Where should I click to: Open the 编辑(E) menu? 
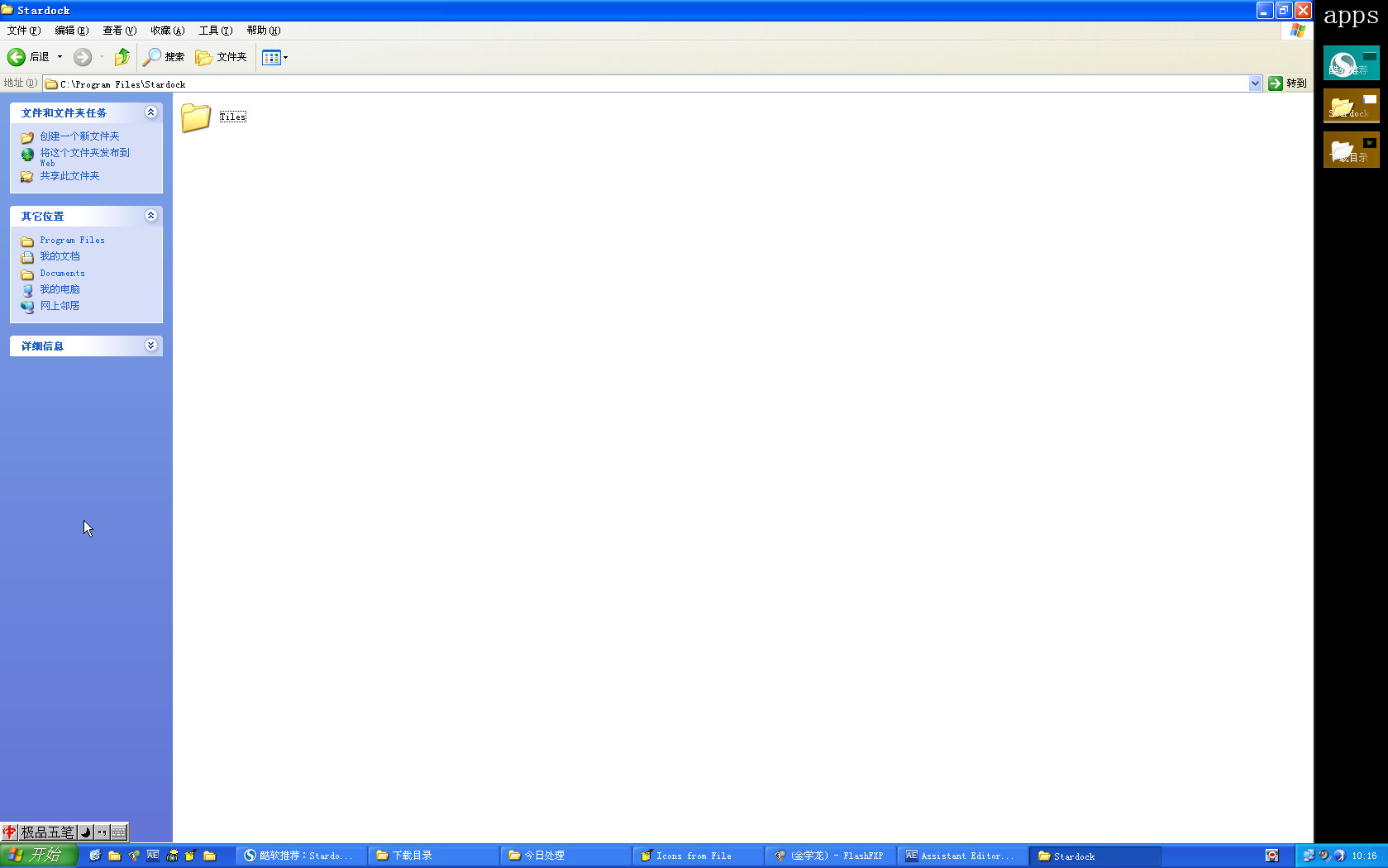[x=72, y=31]
